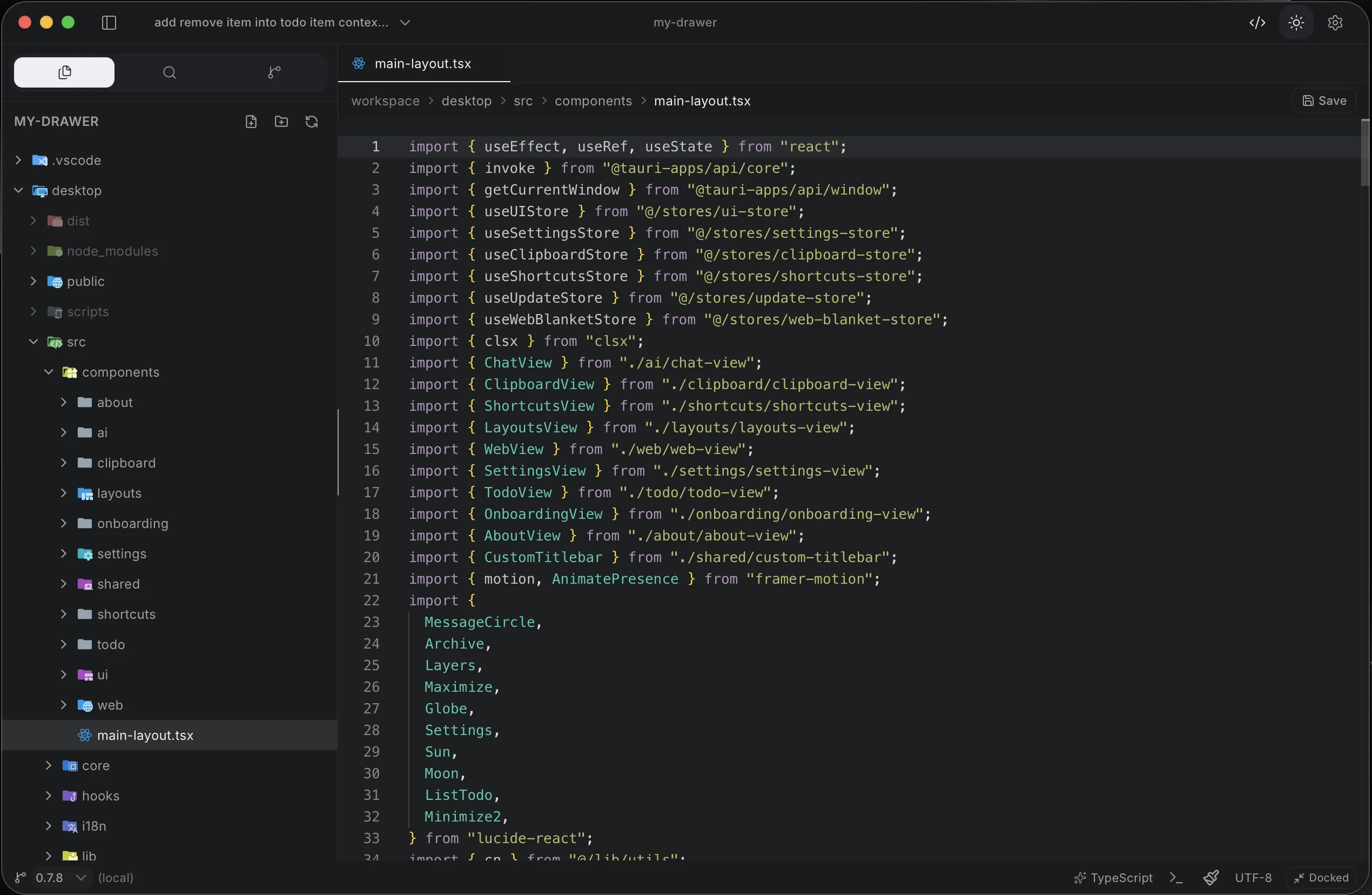Screen dimensions: 1372x895
Task: Open the settings gear in title bar
Action: [1335, 23]
